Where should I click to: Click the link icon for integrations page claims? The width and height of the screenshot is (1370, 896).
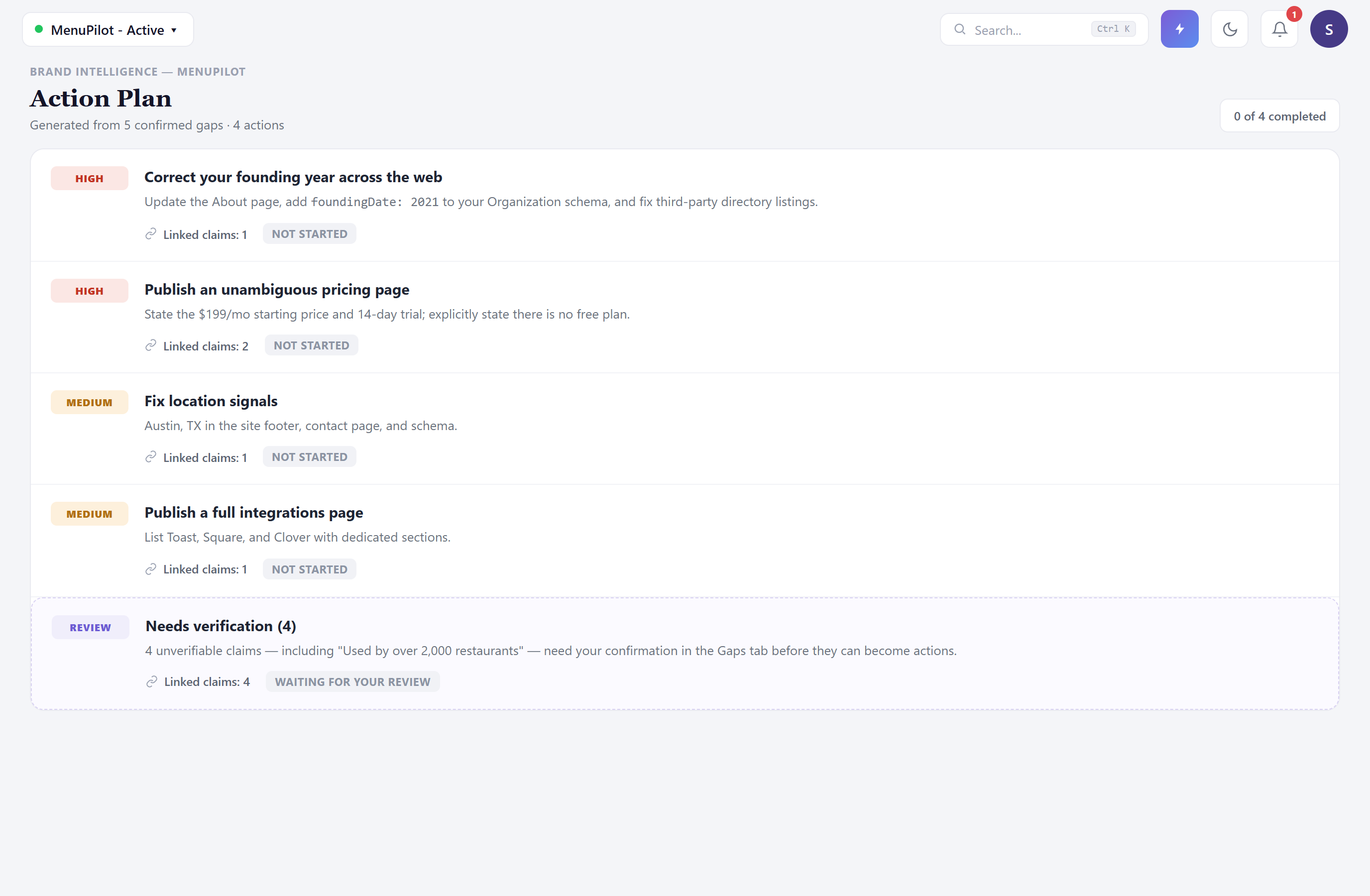[151, 569]
